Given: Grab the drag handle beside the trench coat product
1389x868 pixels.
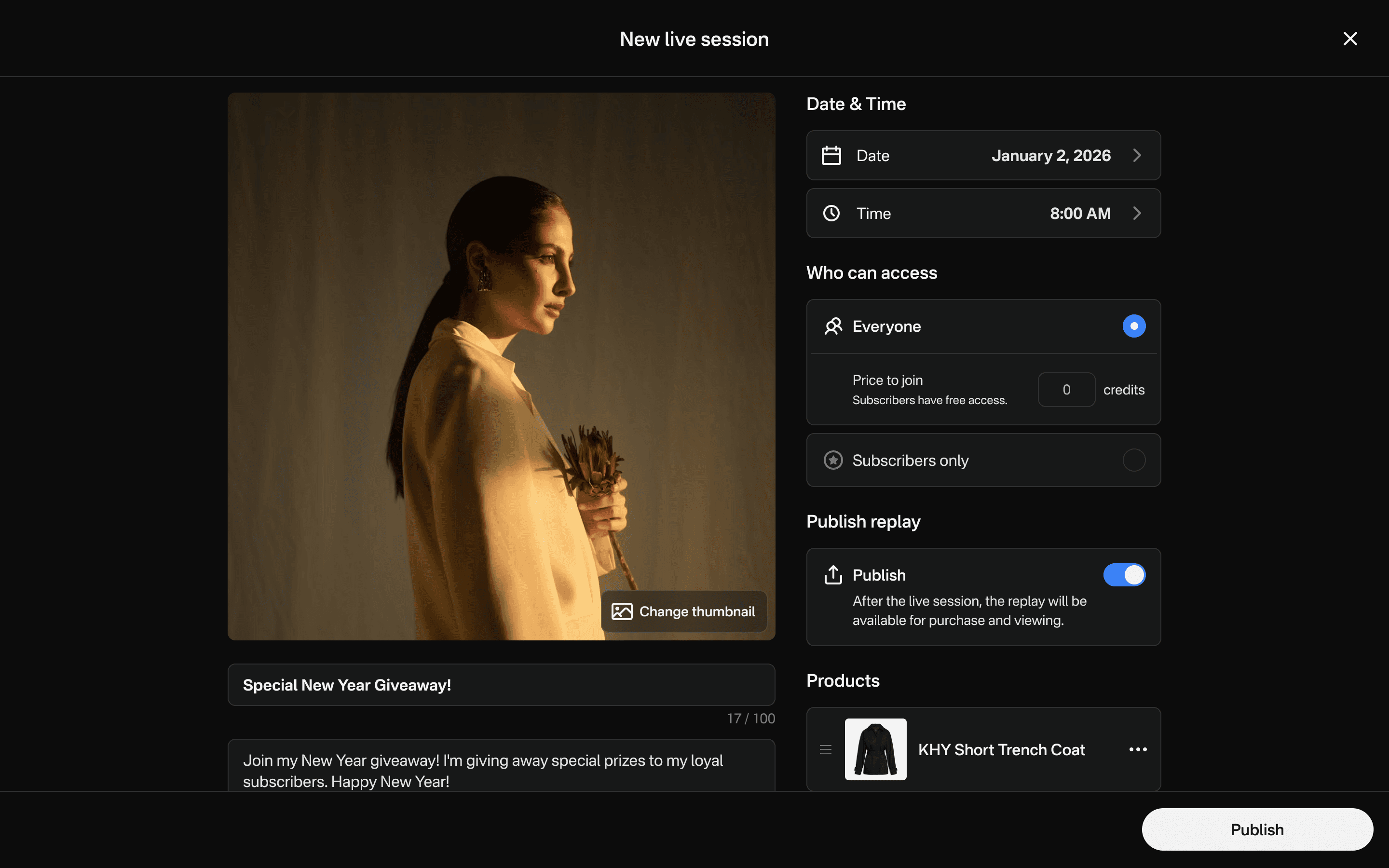Looking at the screenshot, I should pyautogui.click(x=825, y=749).
